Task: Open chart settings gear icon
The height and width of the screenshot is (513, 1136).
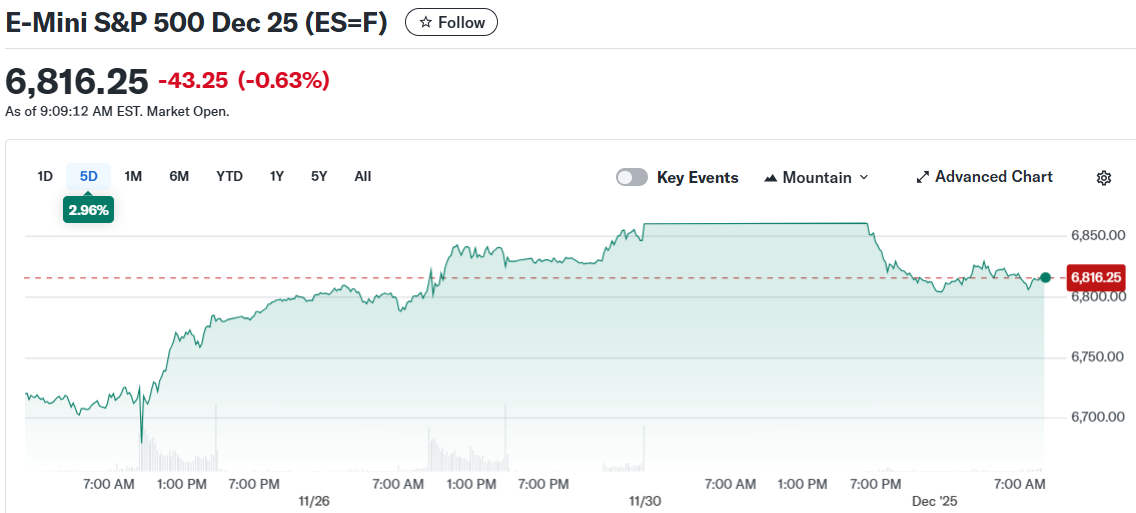Action: [1104, 178]
